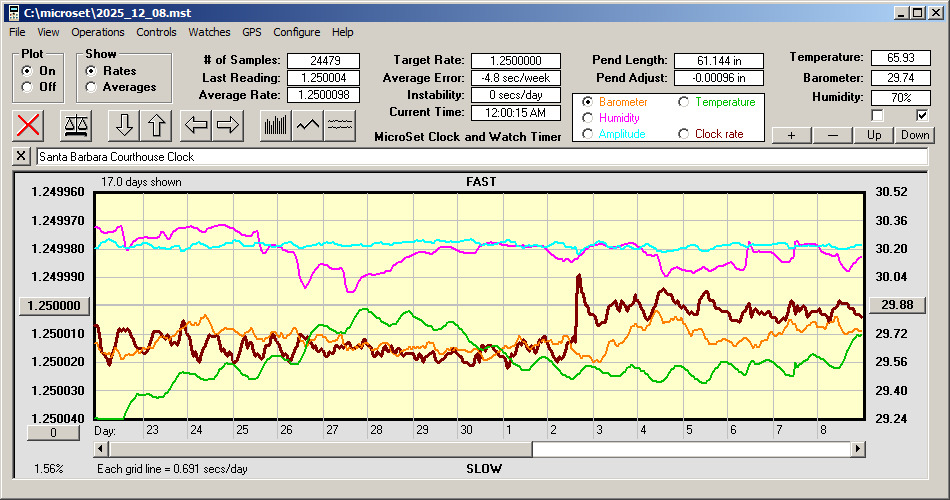Click the plus button
Image resolution: width=950 pixels, height=500 pixels.
[791, 135]
